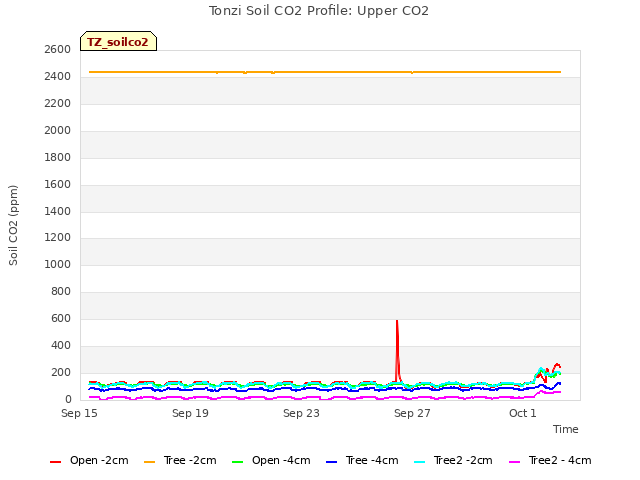Click the red Open -2cm legend swatch
This screenshot has width=640, height=480.
click(x=55, y=462)
